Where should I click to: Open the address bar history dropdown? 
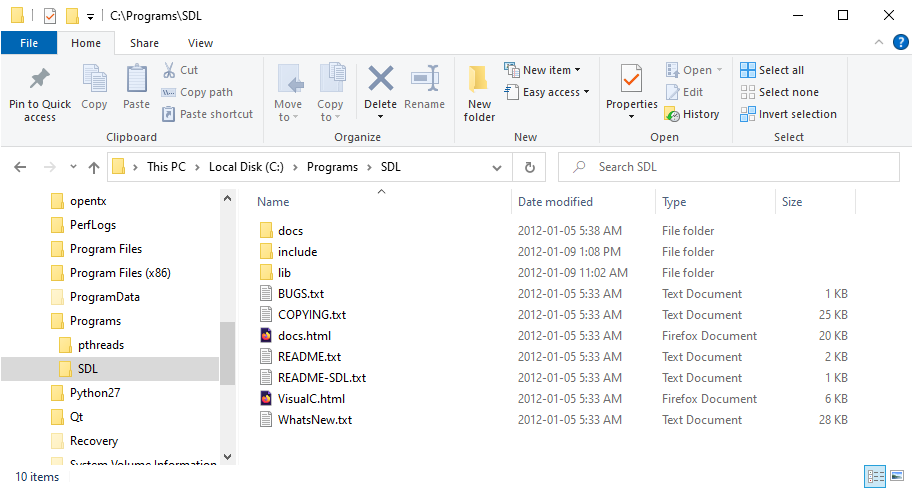click(497, 168)
